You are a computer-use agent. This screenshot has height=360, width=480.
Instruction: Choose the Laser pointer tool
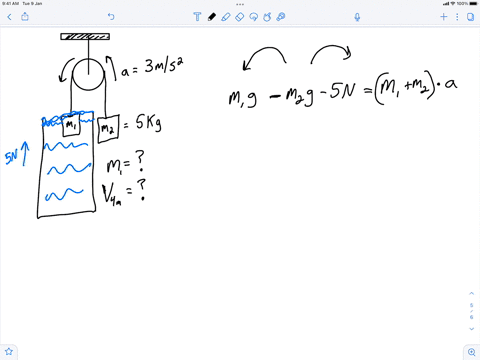coord(281,17)
